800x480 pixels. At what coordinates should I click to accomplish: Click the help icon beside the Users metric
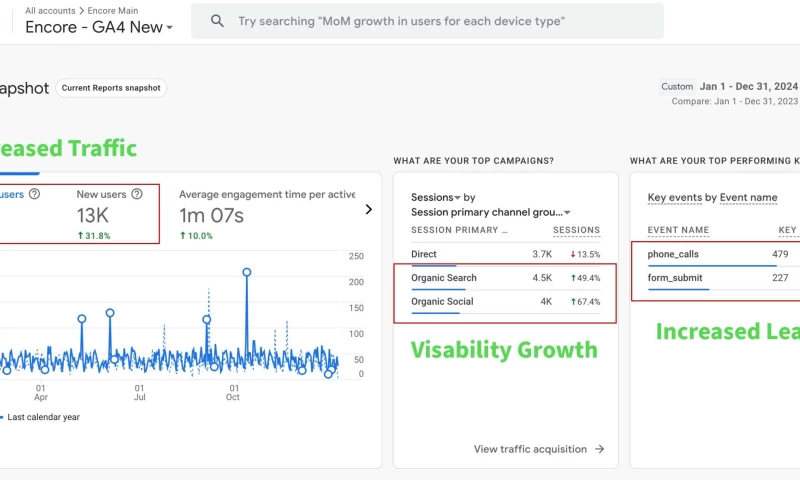tap(34, 194)
